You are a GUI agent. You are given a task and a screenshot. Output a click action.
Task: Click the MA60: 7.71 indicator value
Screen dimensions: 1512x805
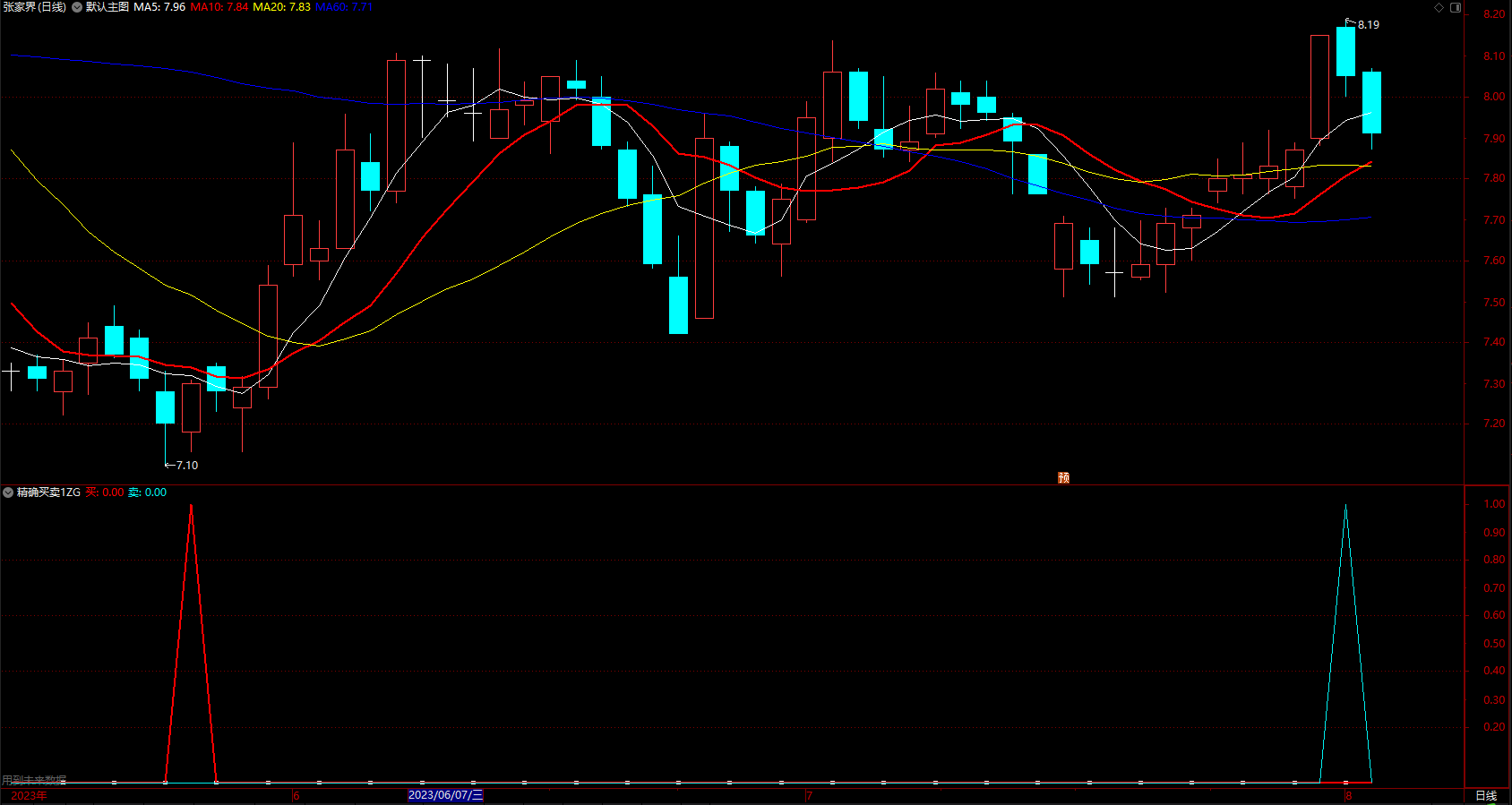point(344,7)
